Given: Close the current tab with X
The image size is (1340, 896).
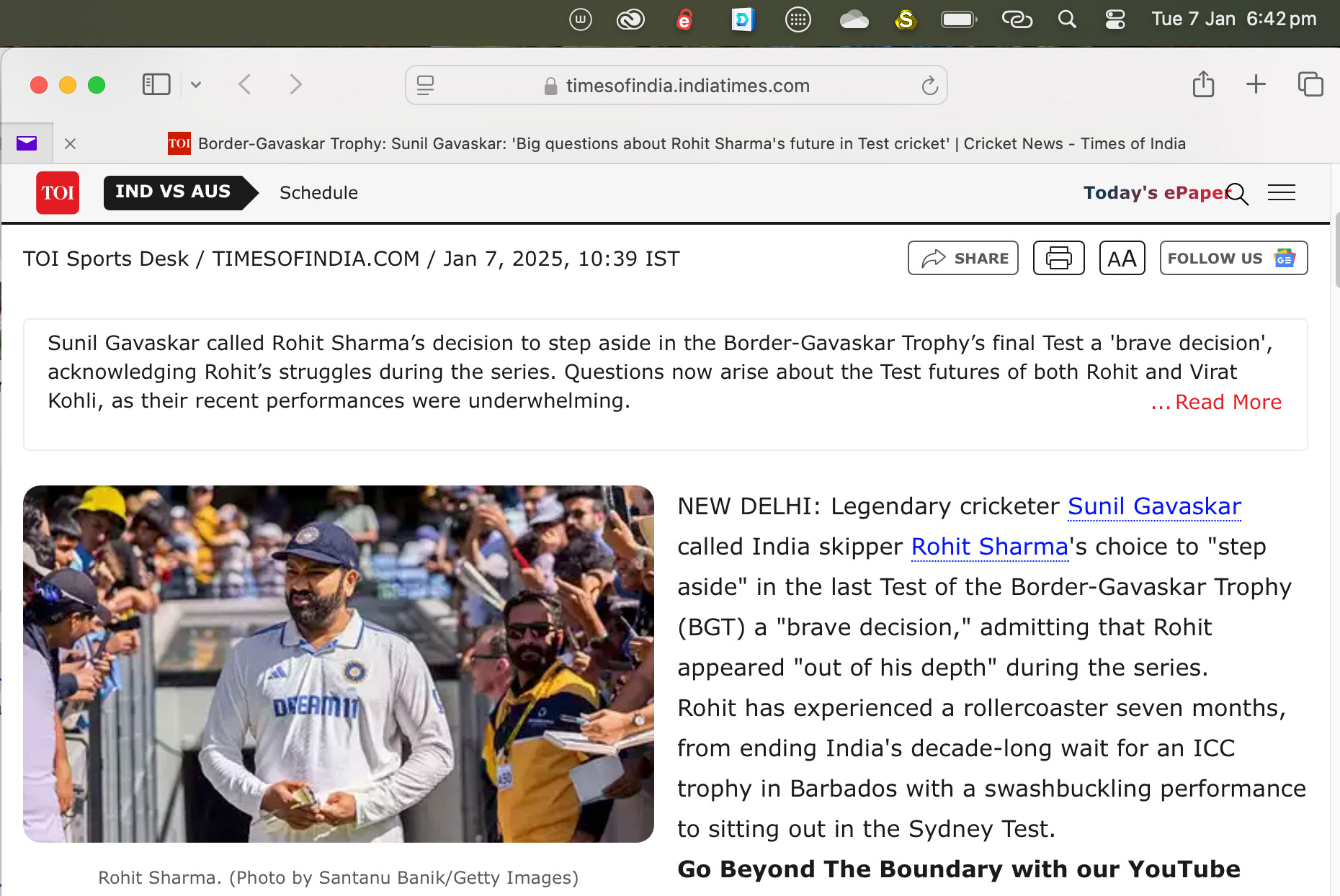Looking at the screenshot, I should click(x=70, y=143).
